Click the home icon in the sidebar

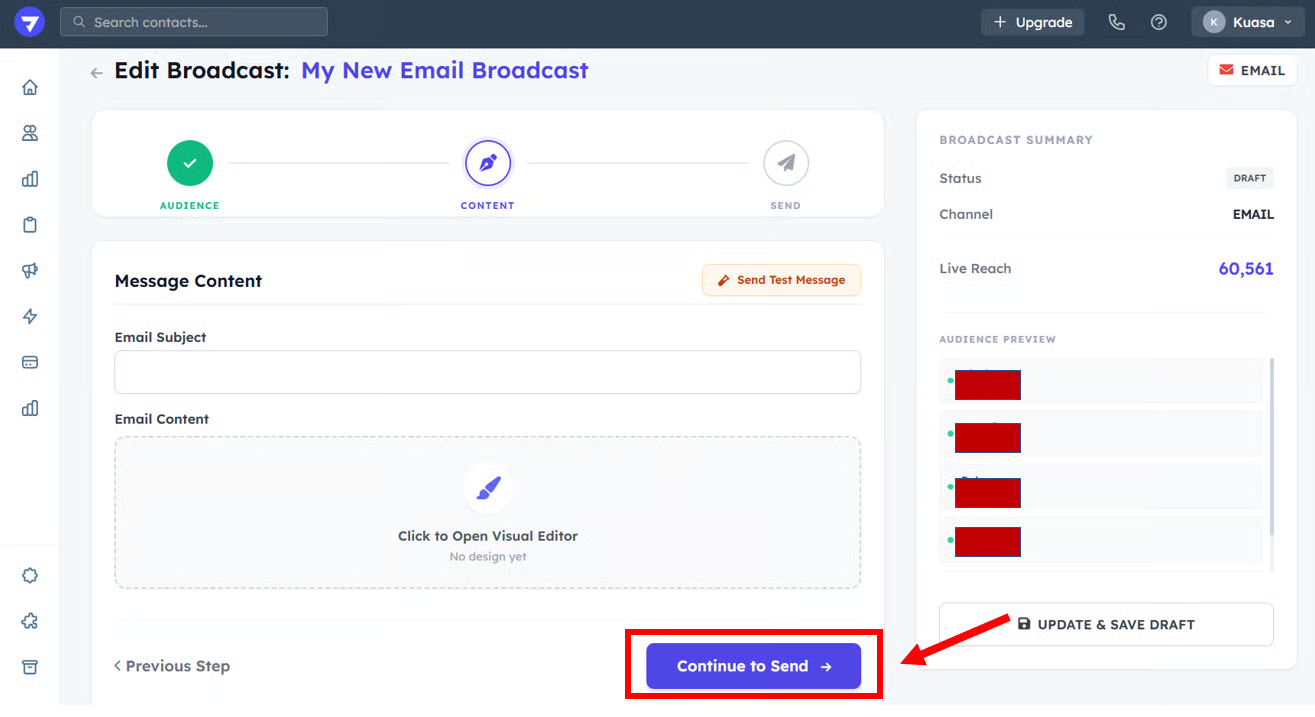coord(30,87)
